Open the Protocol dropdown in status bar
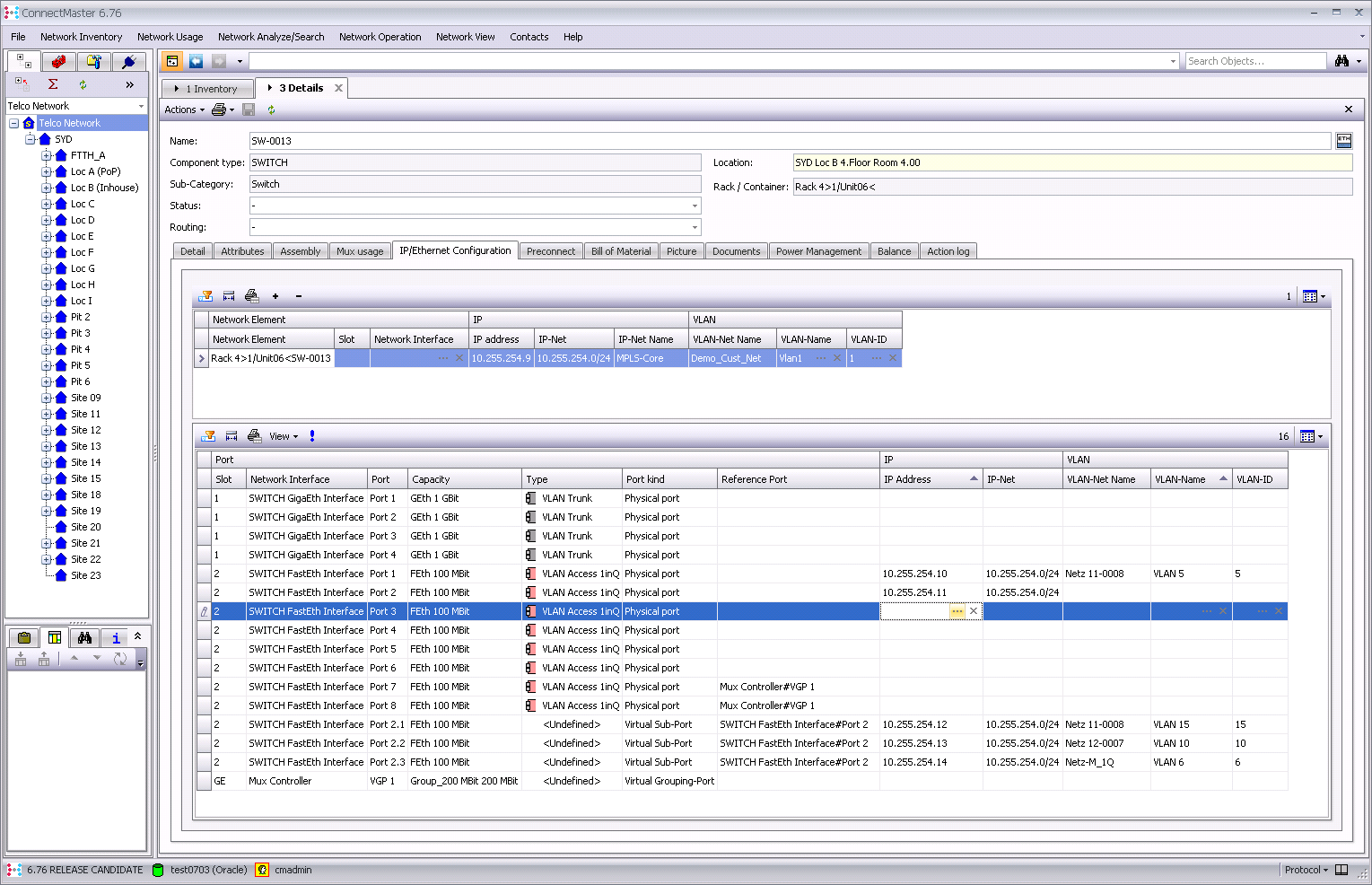 [x=1306, y=870]
